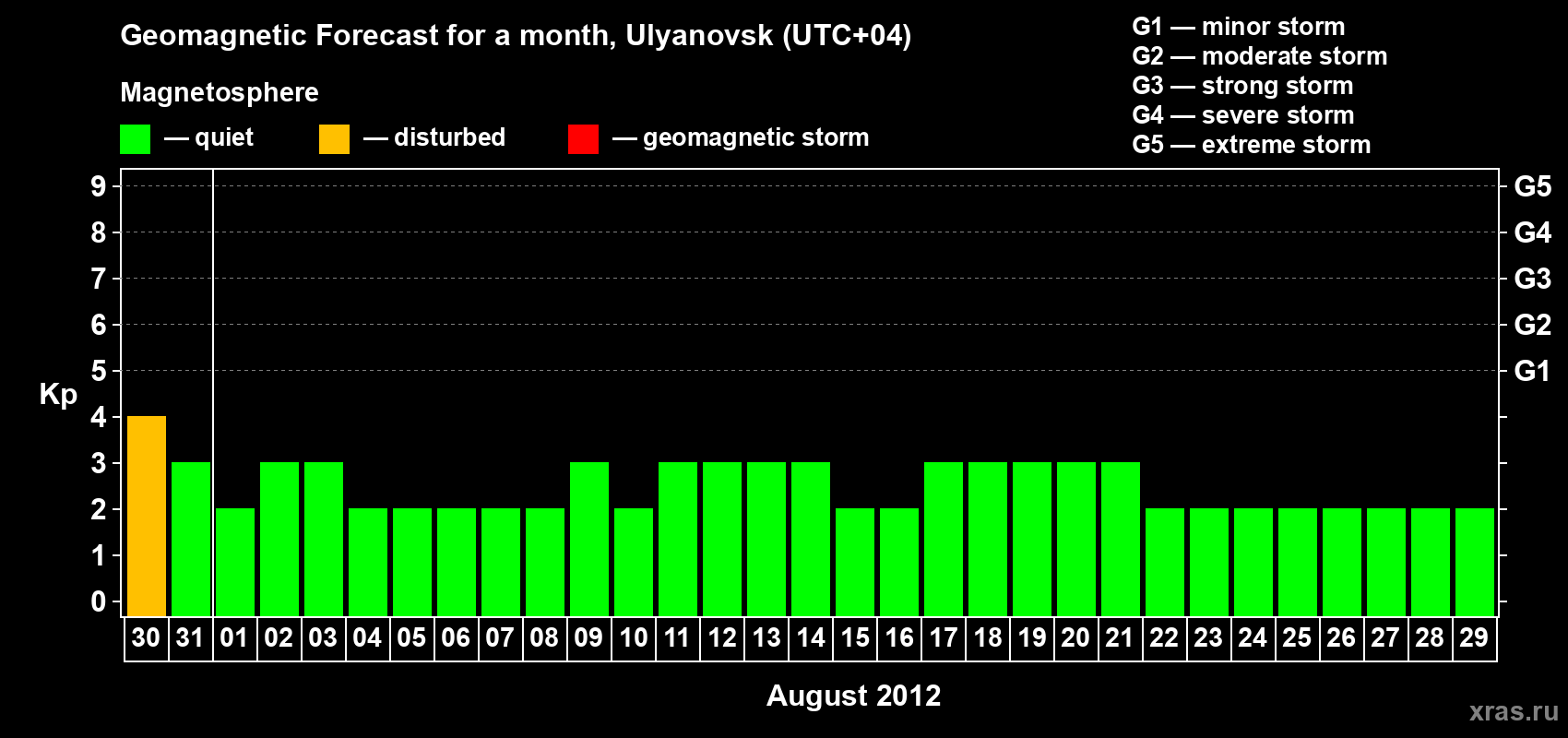Click the Magnetosphere heading

(x=220, y=92)
